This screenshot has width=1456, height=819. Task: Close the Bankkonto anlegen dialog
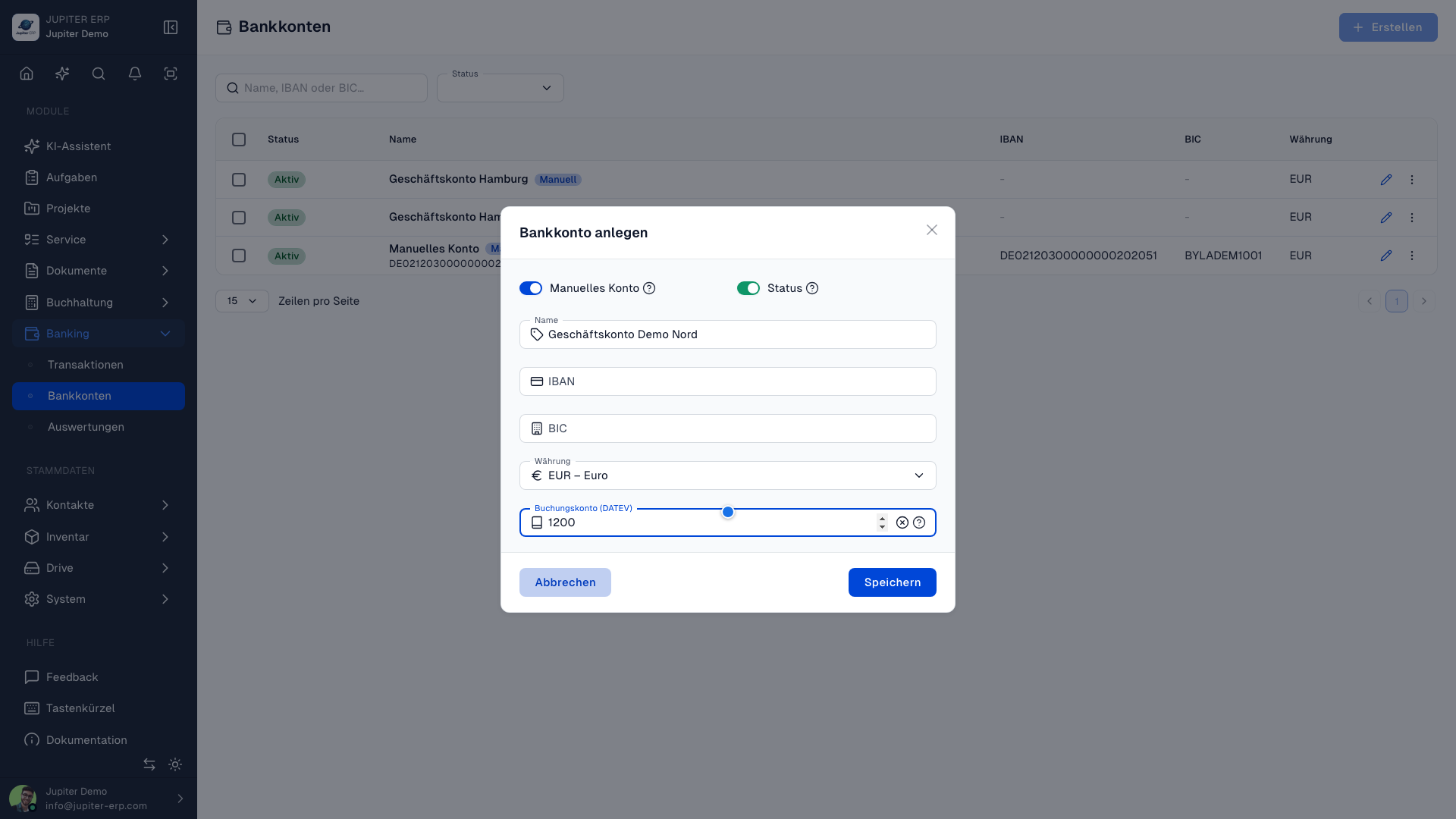(932, 230)
